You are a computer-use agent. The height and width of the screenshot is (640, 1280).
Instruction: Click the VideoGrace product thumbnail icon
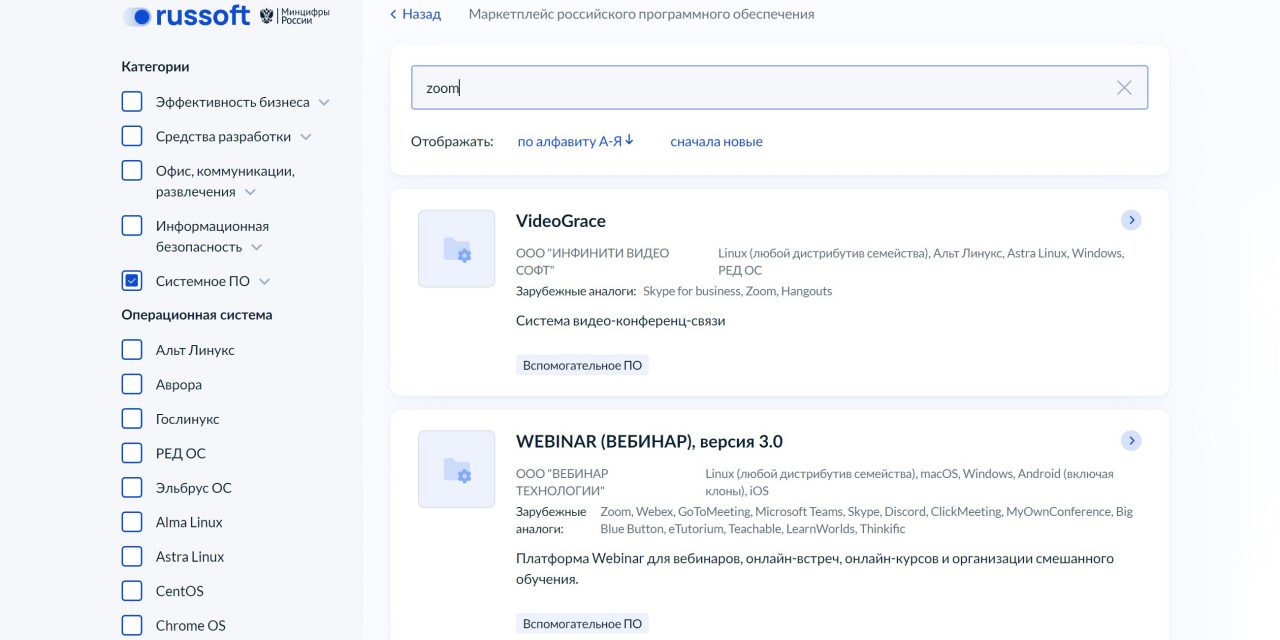(456, 249)
